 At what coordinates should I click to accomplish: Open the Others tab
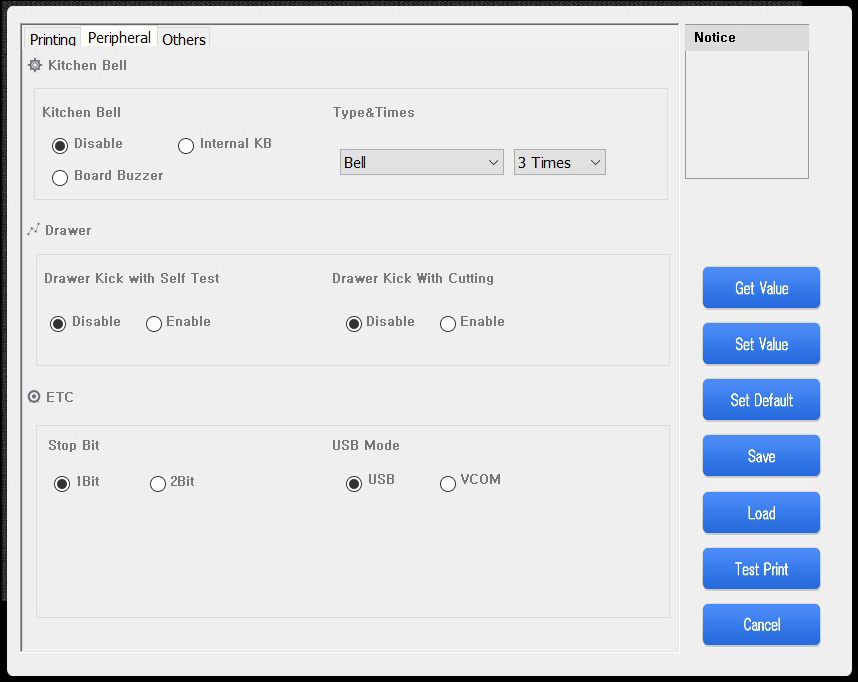click(x=184, y=39)
